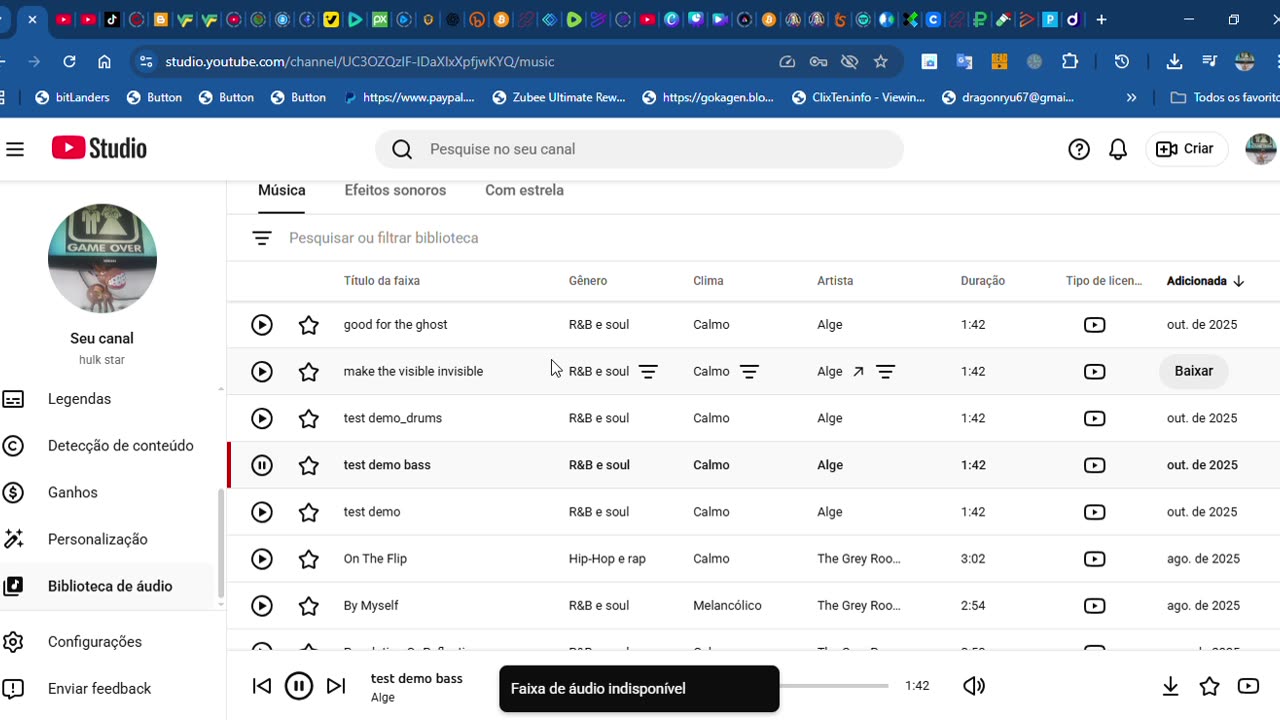Viewport: 1280px width, 720px height.
Task: Click the player volume speaker icon
Action: (973, 686)
